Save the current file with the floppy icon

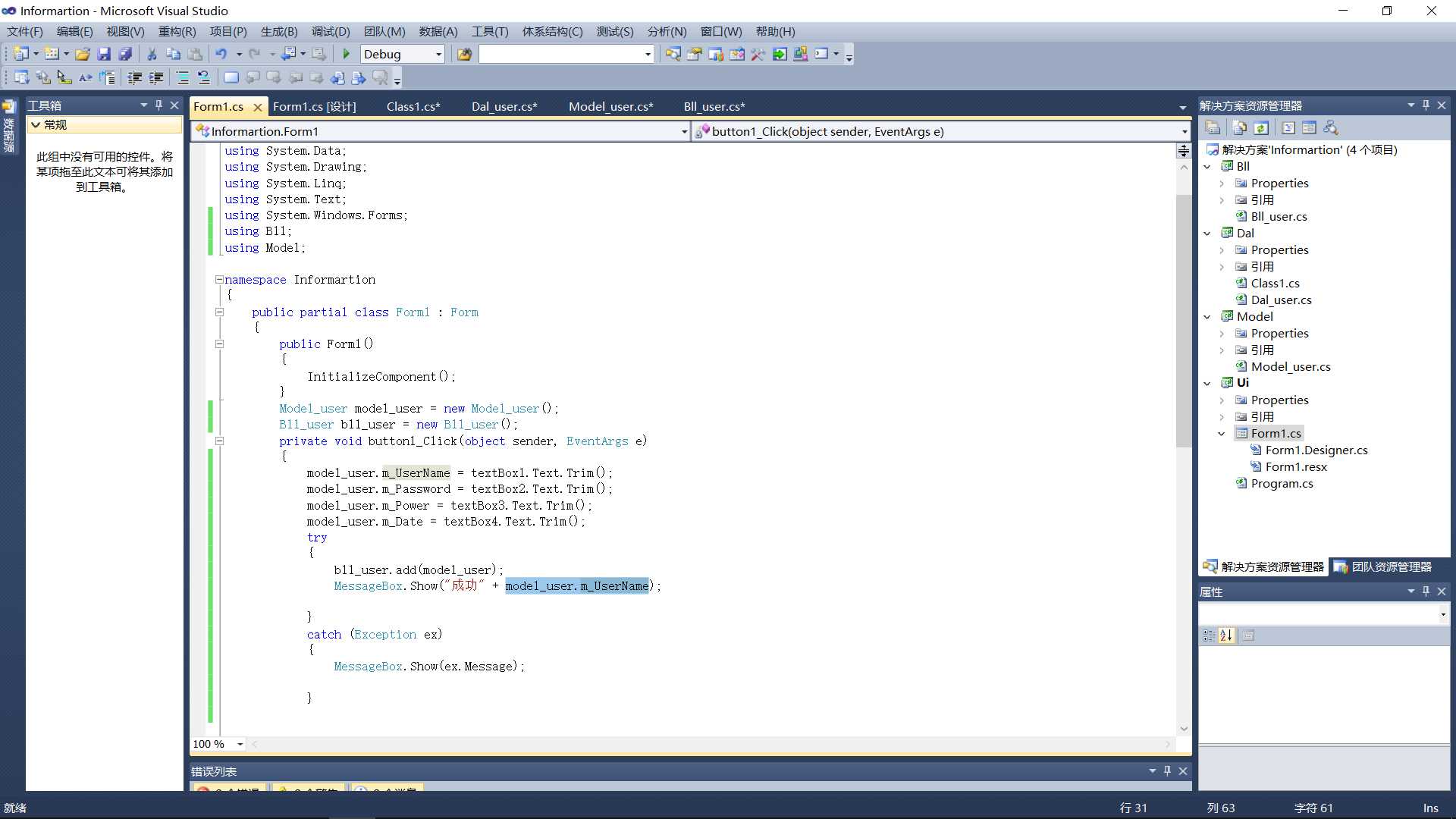pos(104,54)
